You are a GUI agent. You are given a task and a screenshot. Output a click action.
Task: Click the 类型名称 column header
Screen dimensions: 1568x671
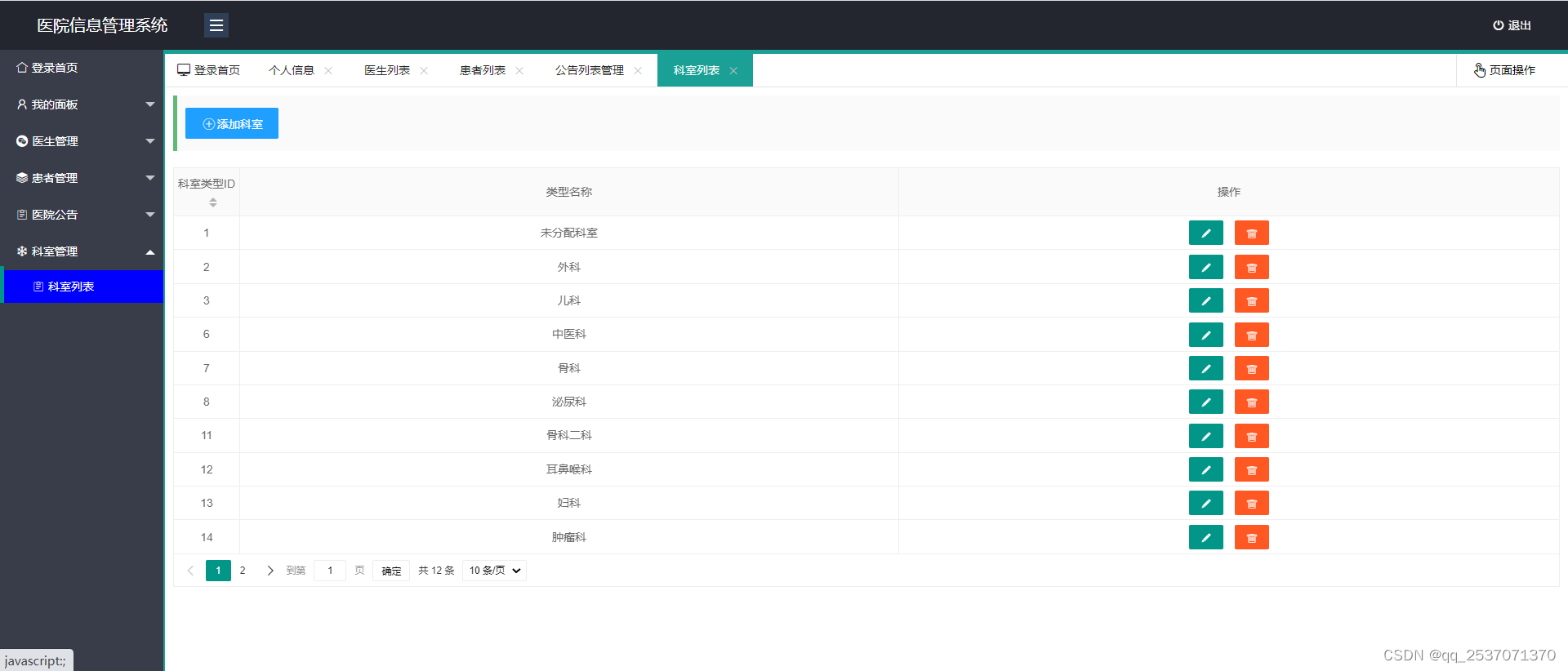click(569, 192)
